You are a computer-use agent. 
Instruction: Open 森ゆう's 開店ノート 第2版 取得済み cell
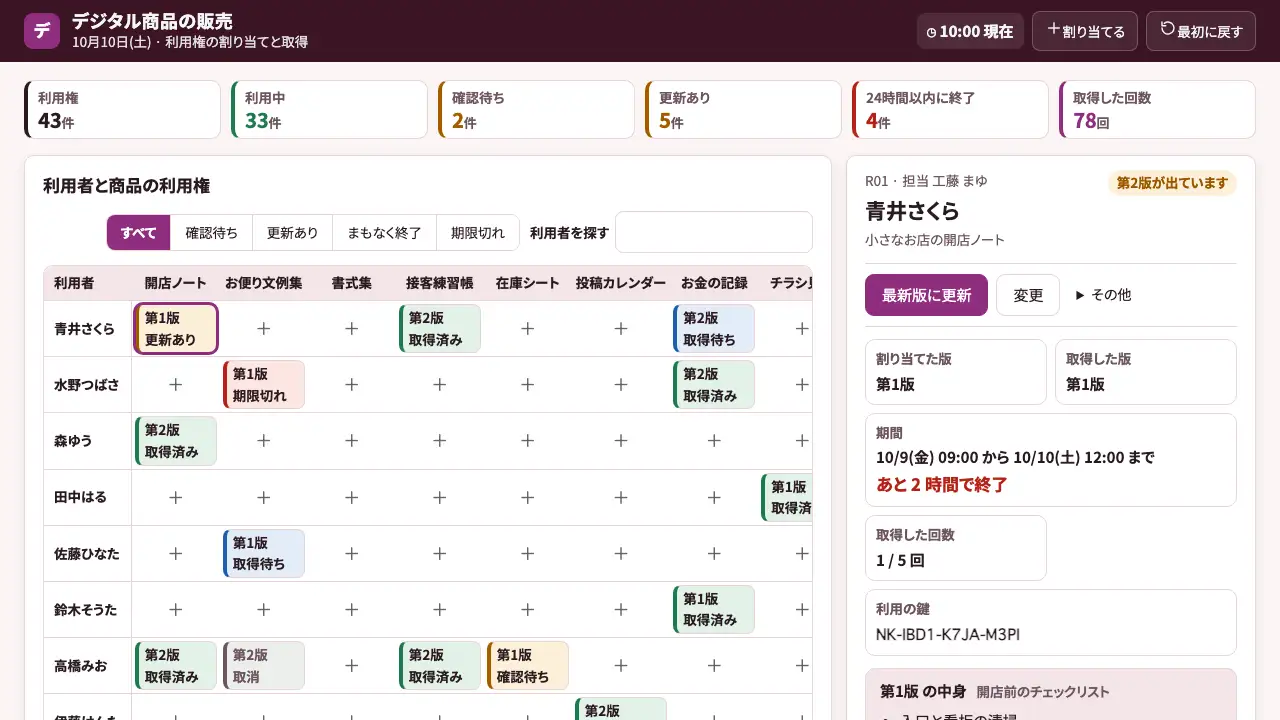point(176,441)
